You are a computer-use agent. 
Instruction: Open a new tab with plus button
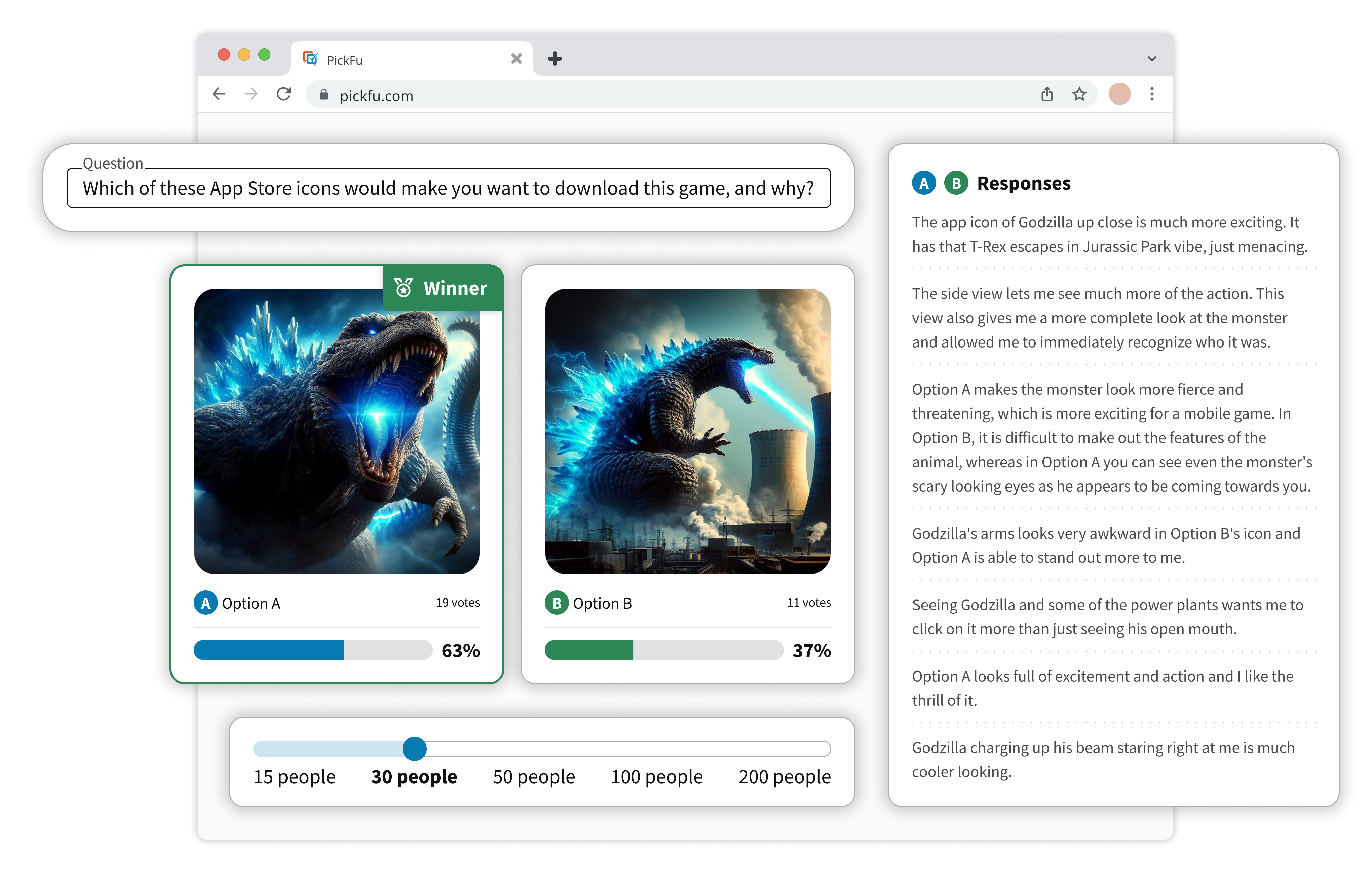[555, 59]
